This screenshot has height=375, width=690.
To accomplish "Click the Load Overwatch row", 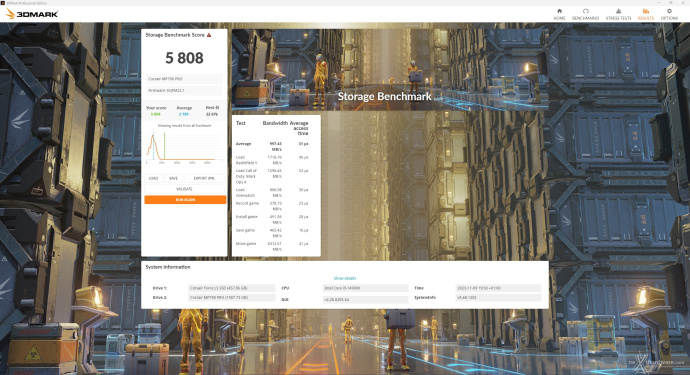I will click(x=272, y=192).
